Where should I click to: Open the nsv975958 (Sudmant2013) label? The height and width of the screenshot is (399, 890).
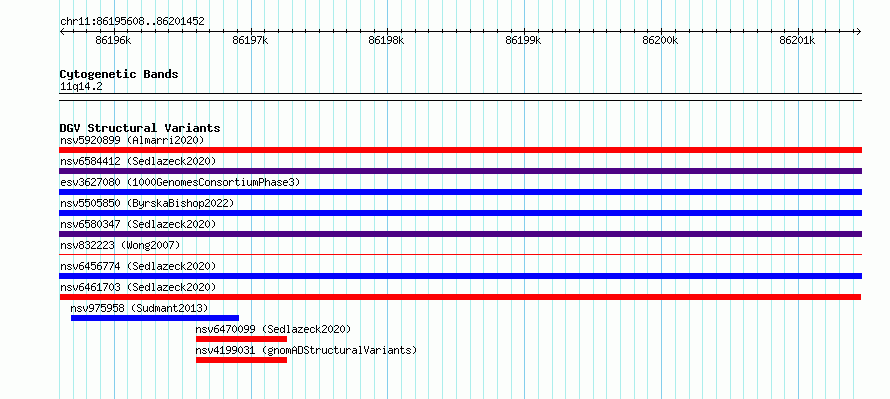[140, 308]
